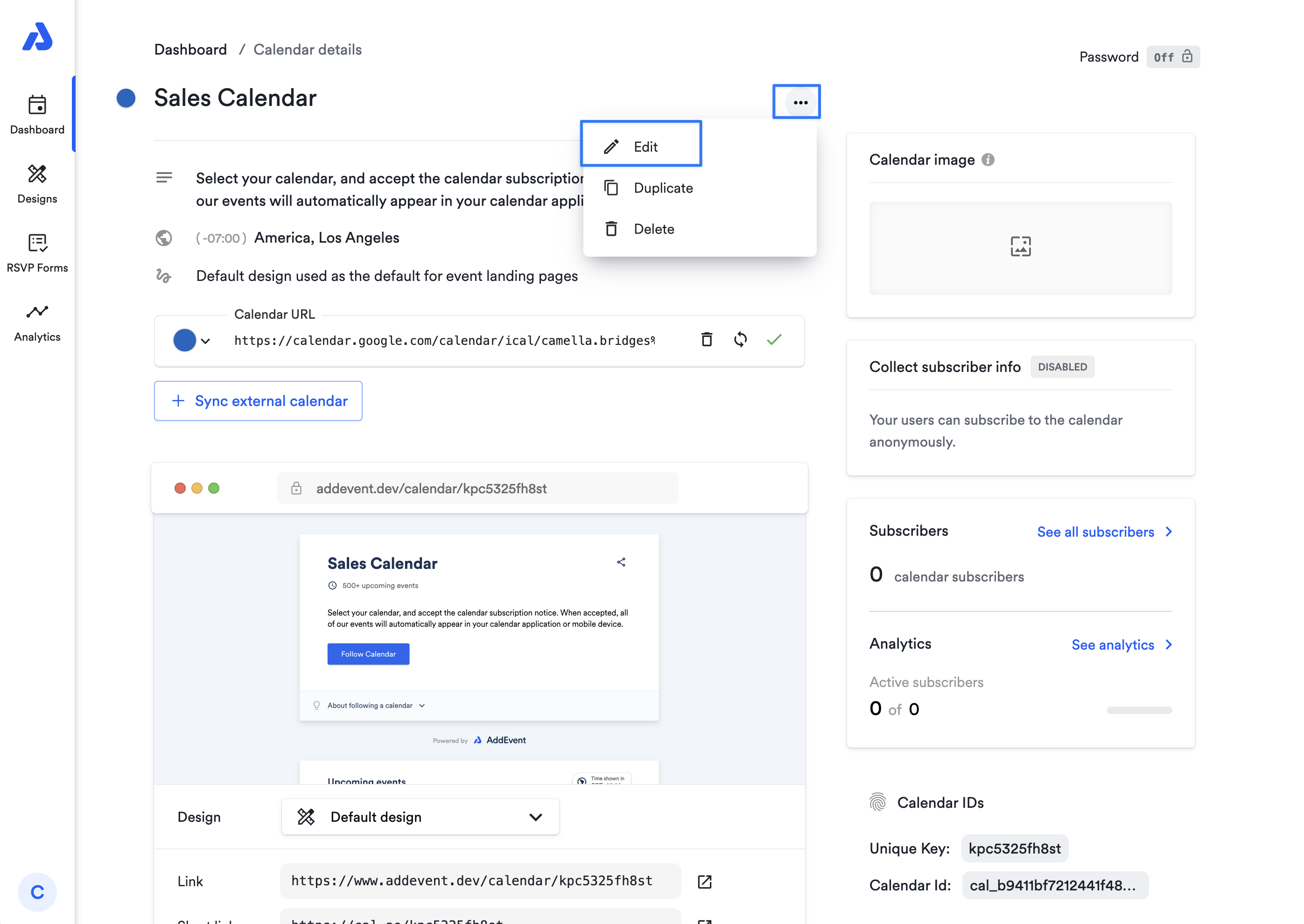The image size is (1304, 924).
Task: Open Analytics from the sidebar
Action: point(37,322)
